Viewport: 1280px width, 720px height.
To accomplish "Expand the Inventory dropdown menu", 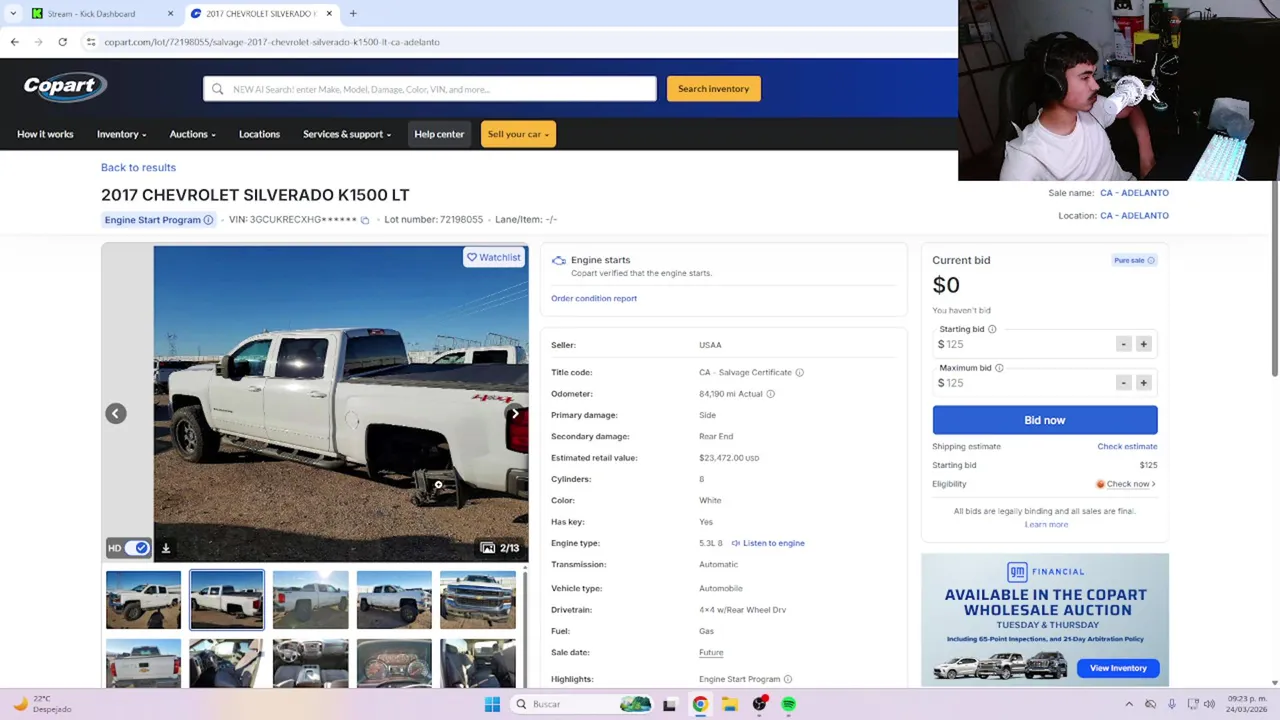I will [x=121, y=134].
